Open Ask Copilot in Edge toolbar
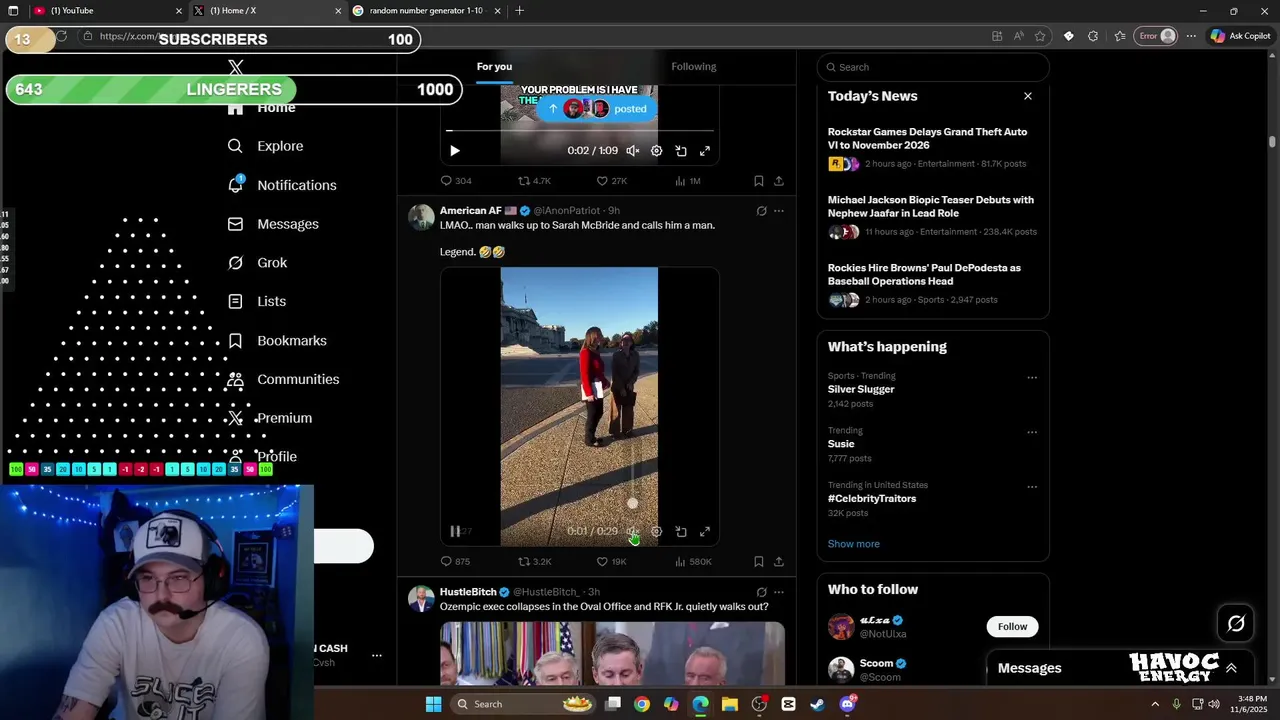Screen dimensions: 1280x720 [1240, 36]
